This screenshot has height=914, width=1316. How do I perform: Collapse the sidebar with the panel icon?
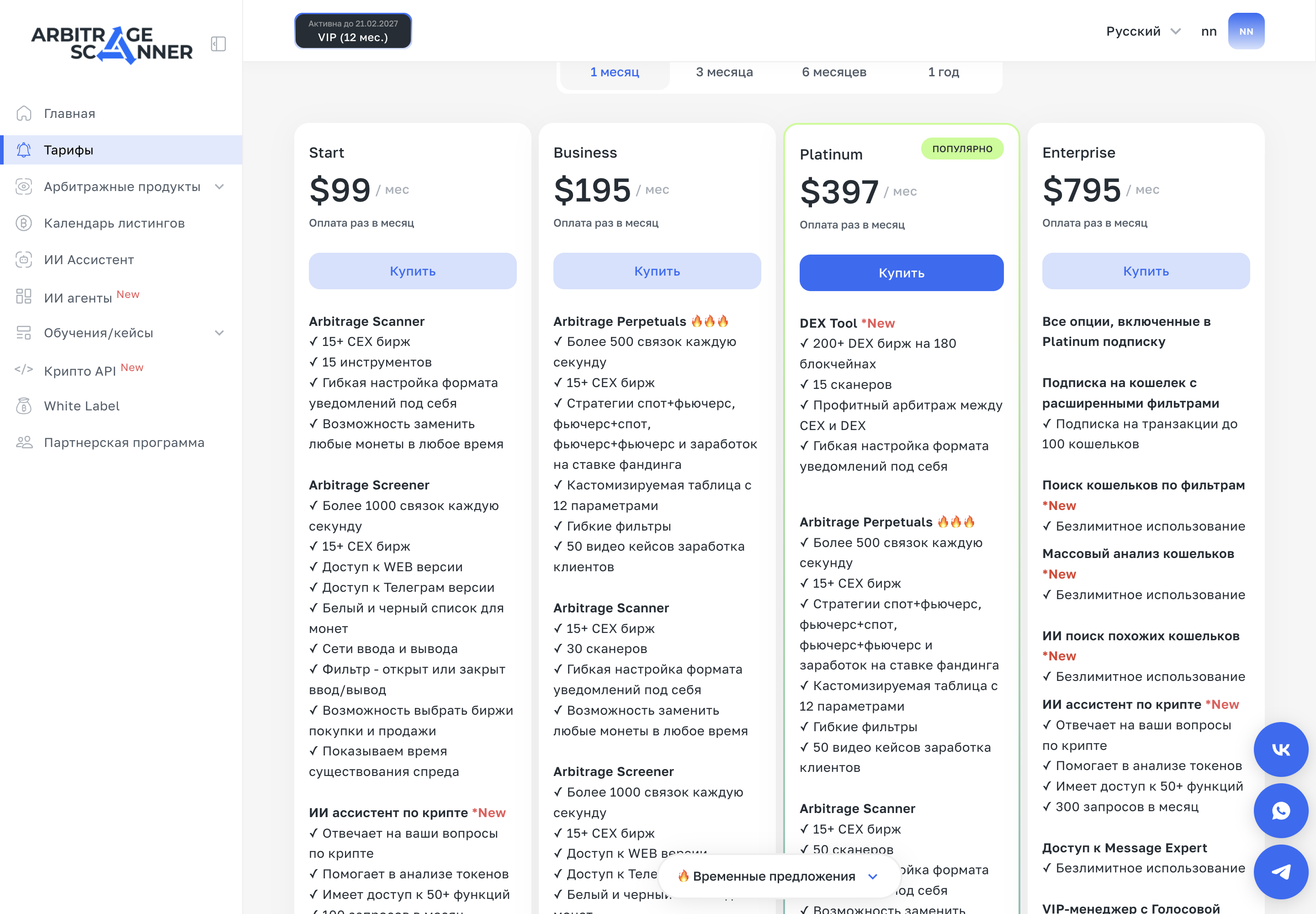pos(218,44)
